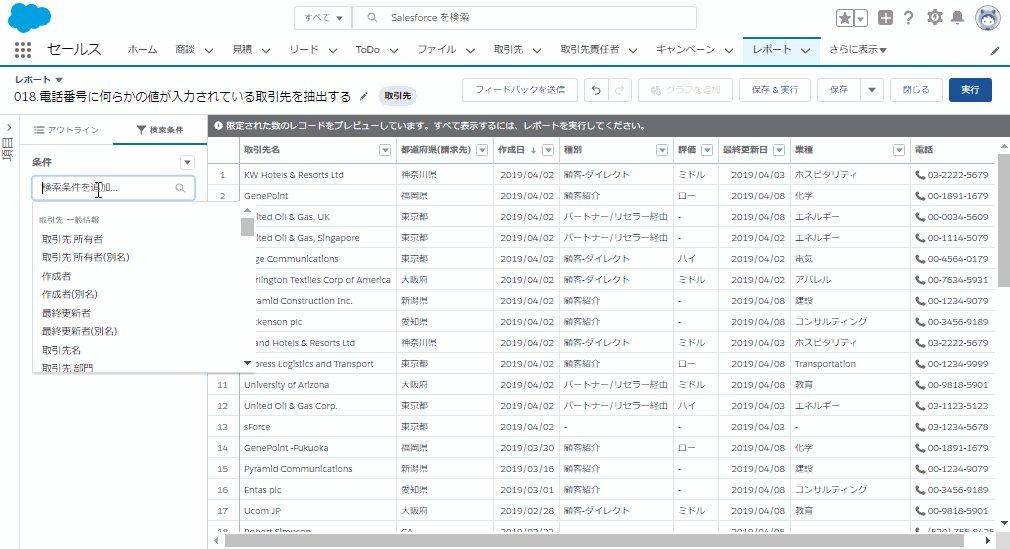Expand the ToDo tab dropdown chevron

click(394, 50)
